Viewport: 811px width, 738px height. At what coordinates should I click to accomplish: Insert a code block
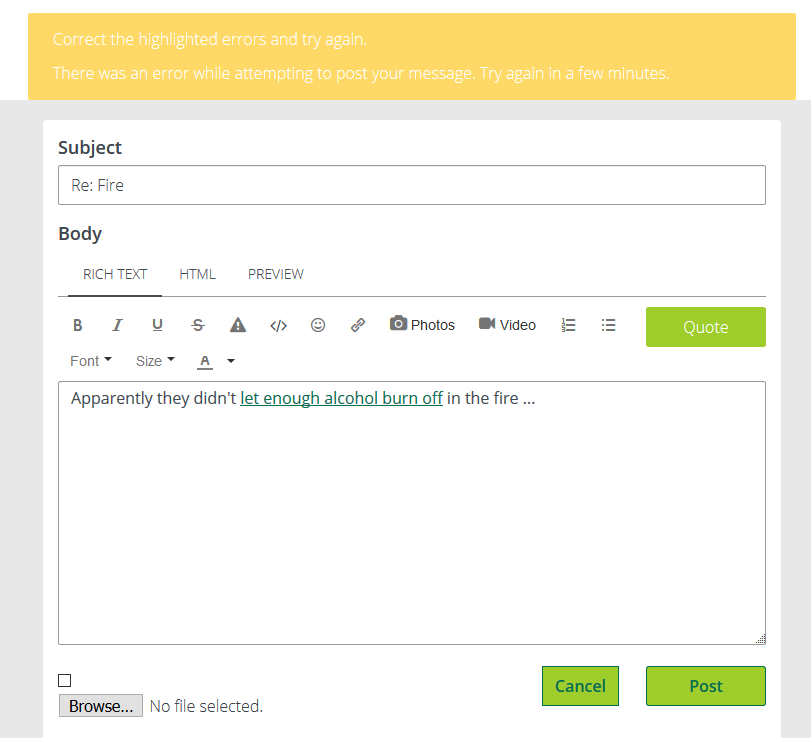click(x=279, y=325)
